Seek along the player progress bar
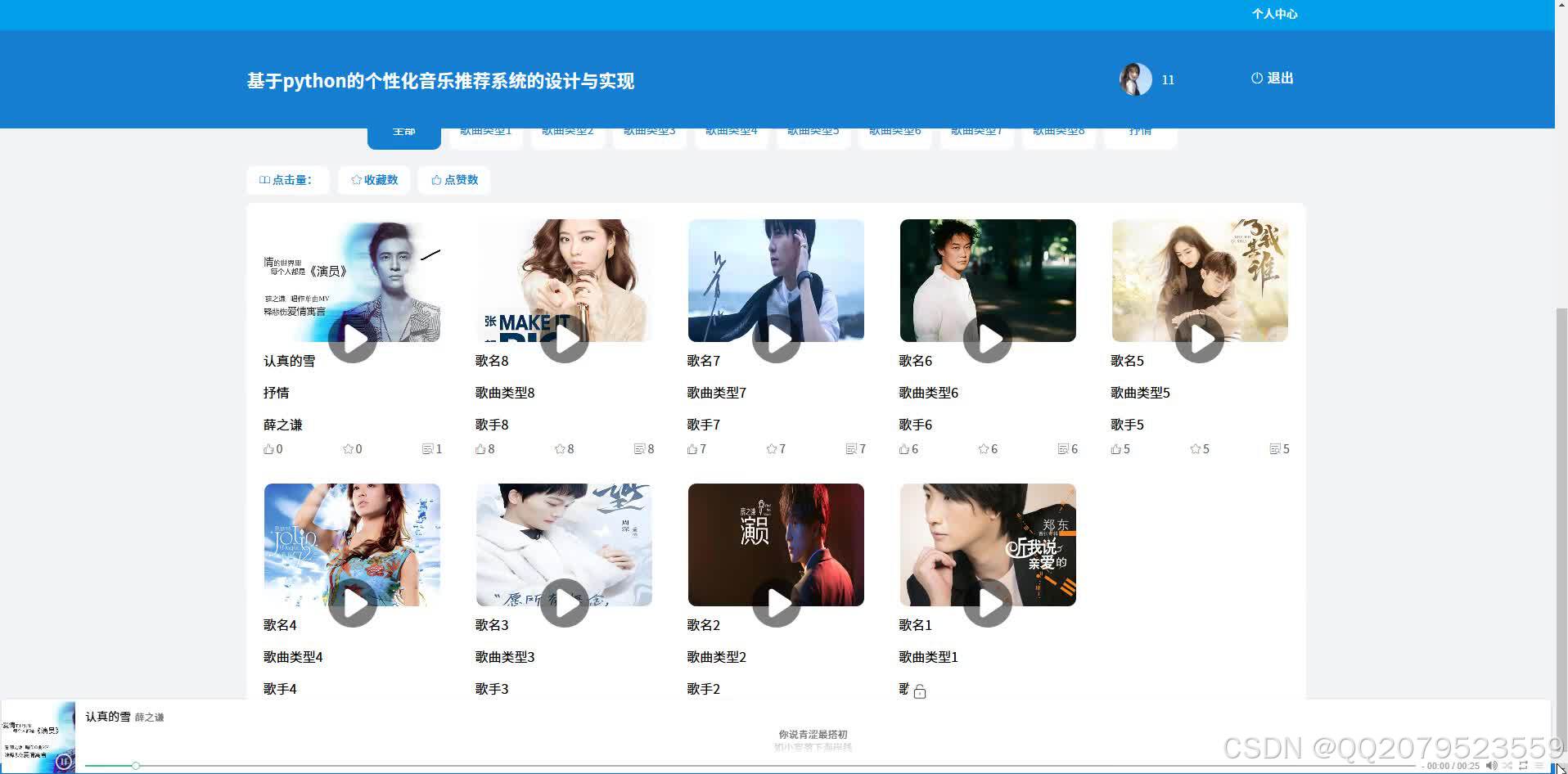 pos(751,766)
